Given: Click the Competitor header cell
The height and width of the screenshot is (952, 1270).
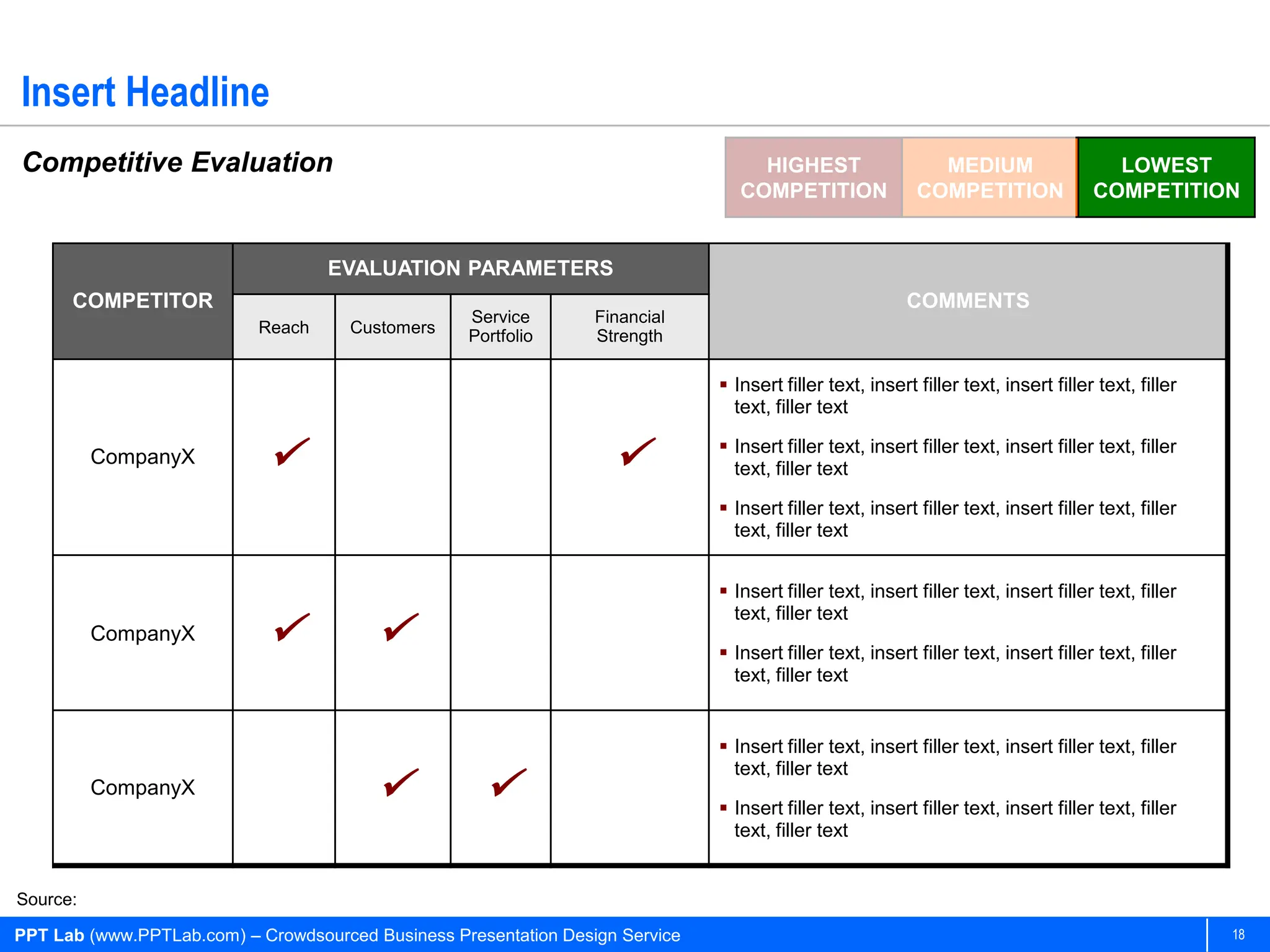Looking at the screenshot, I should (143, 301).
